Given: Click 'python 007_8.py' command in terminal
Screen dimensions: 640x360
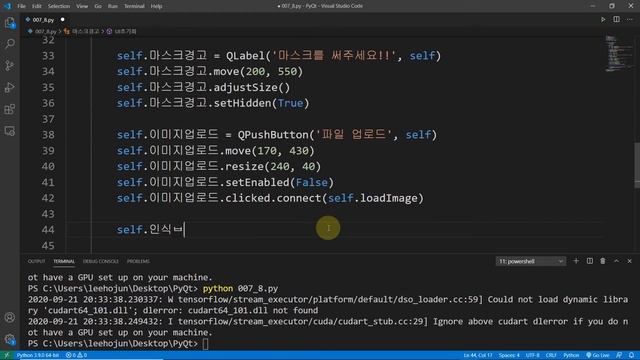Looking at the screenshot, I should click(240, 289).
